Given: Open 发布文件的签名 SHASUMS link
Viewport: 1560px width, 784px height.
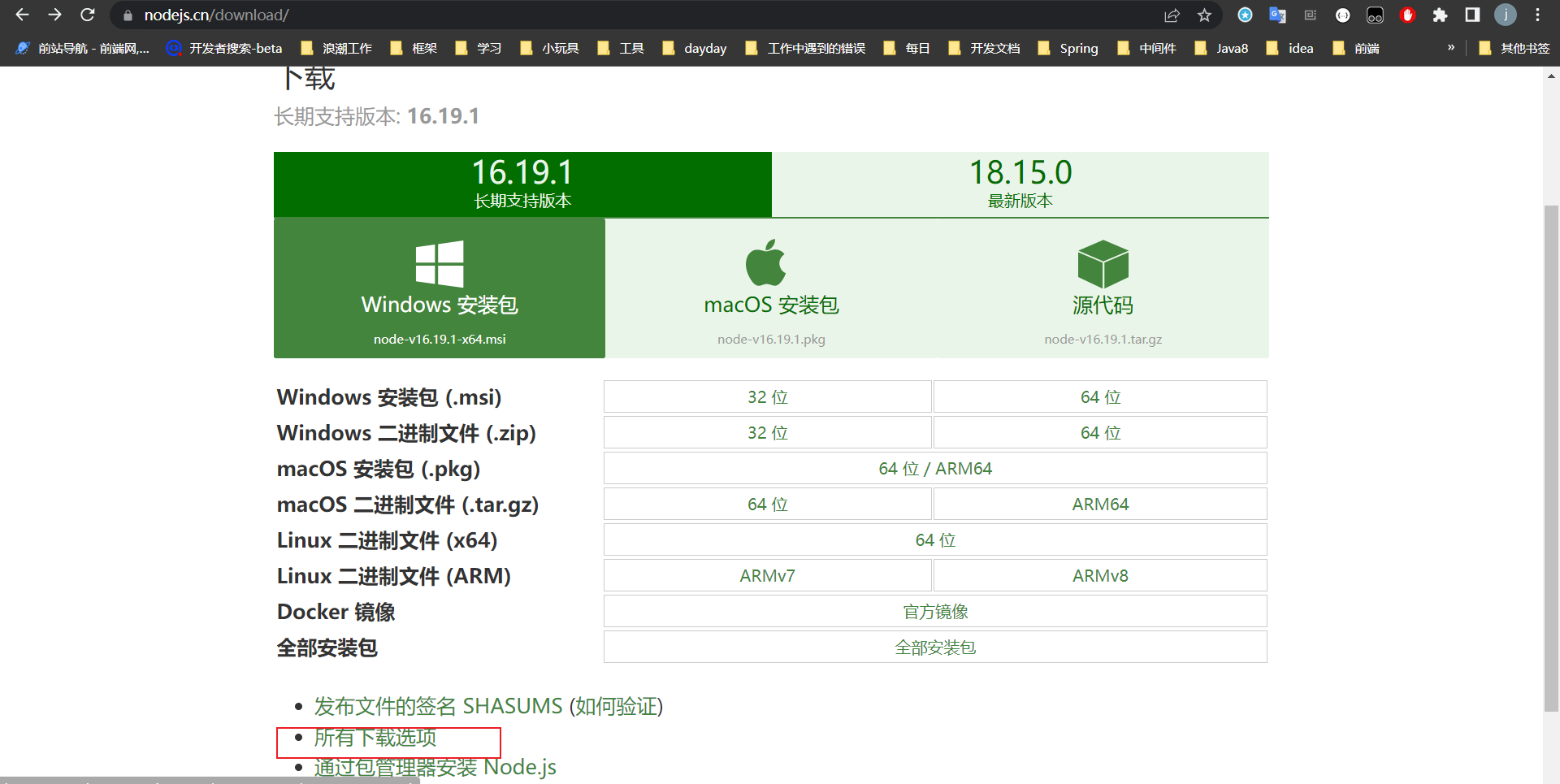Looking at the screenshot, I should point(439,706).
